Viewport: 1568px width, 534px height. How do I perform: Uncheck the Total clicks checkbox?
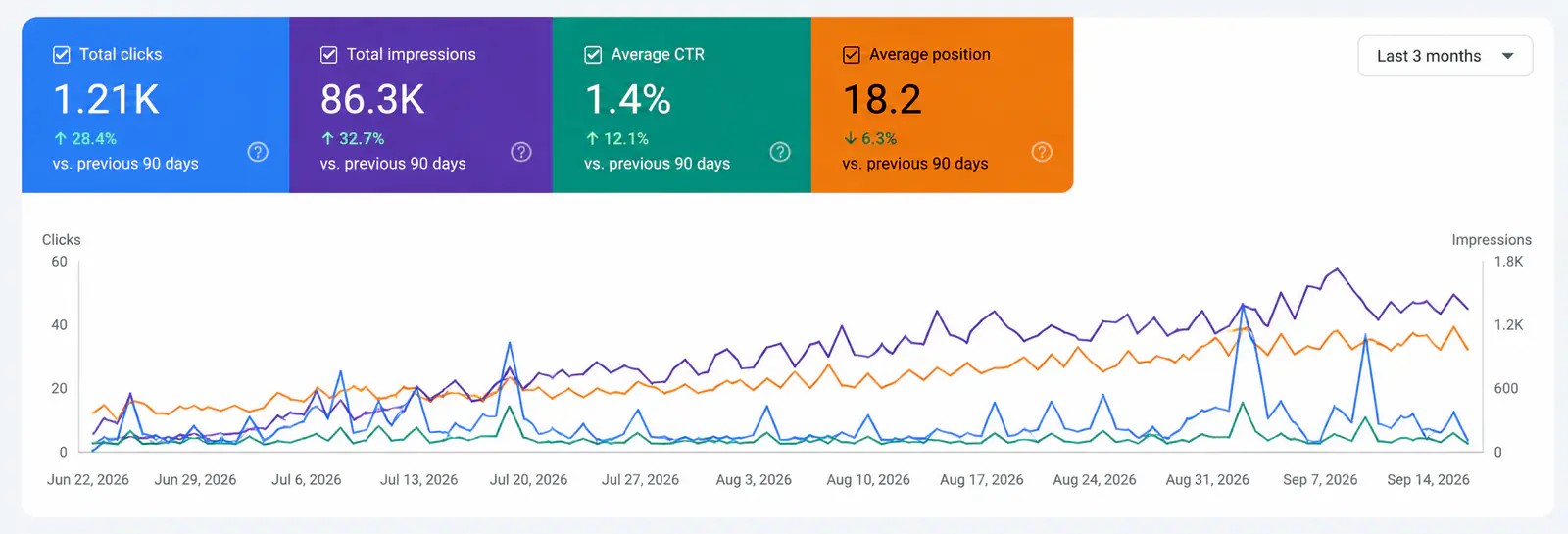(62, 55)
